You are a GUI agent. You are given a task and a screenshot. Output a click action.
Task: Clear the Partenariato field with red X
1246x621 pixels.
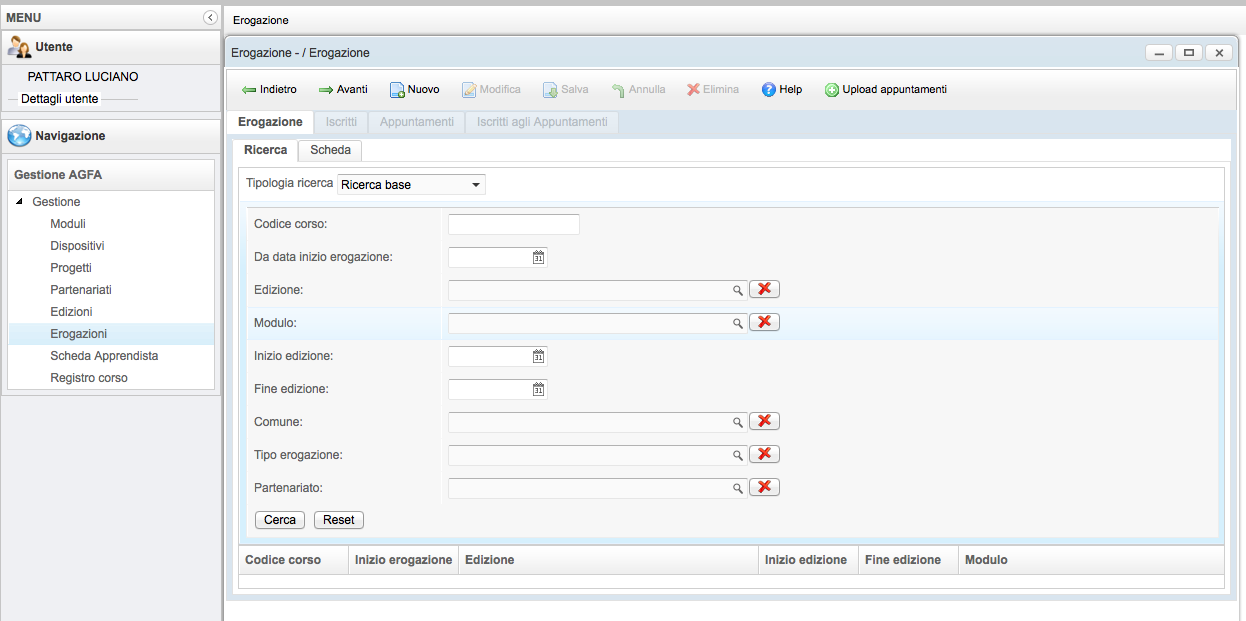[x=764, y=487]
